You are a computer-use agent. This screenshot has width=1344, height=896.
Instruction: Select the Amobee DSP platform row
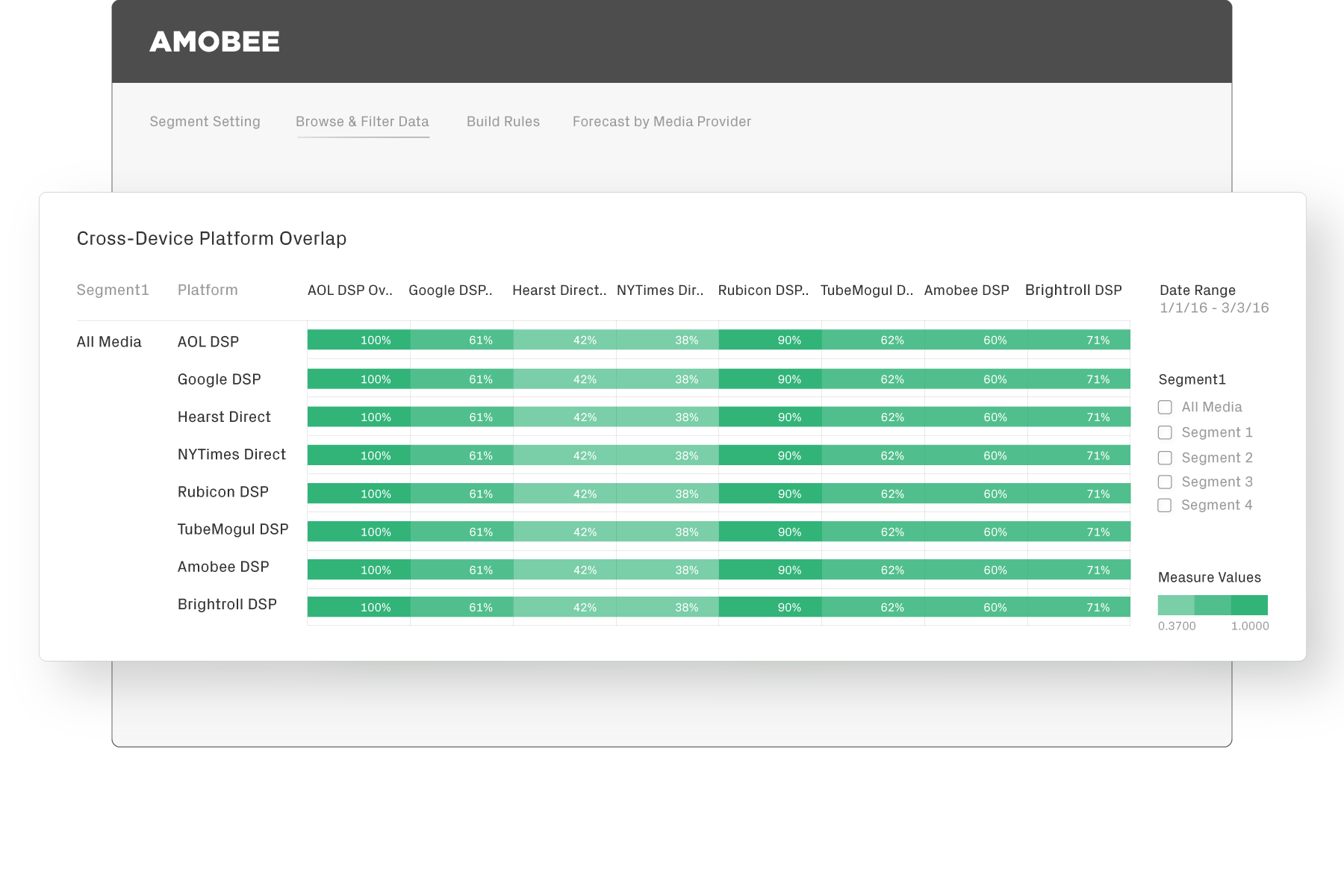tap(223, 567)
